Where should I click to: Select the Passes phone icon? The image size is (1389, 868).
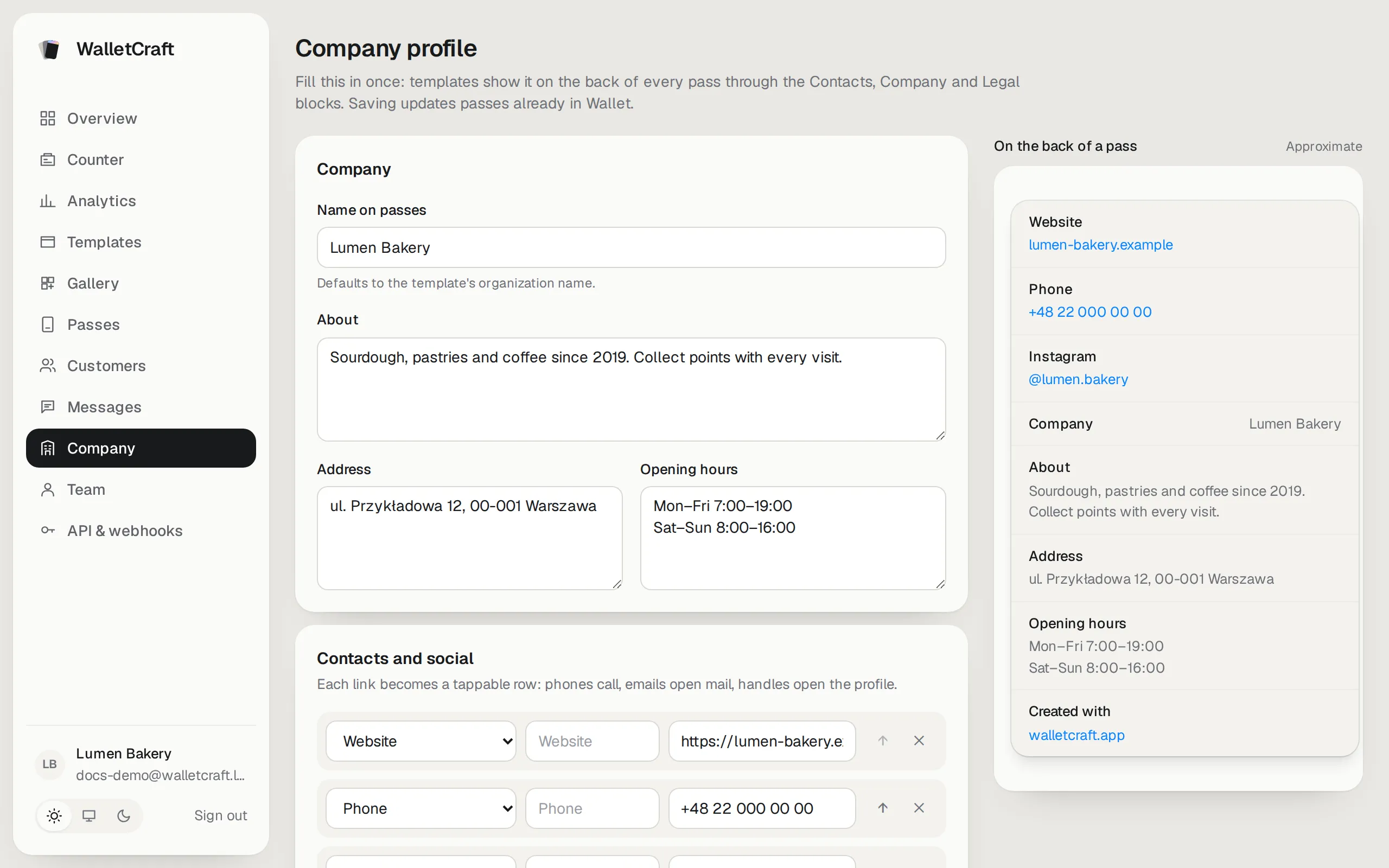(x=48, y=324)
